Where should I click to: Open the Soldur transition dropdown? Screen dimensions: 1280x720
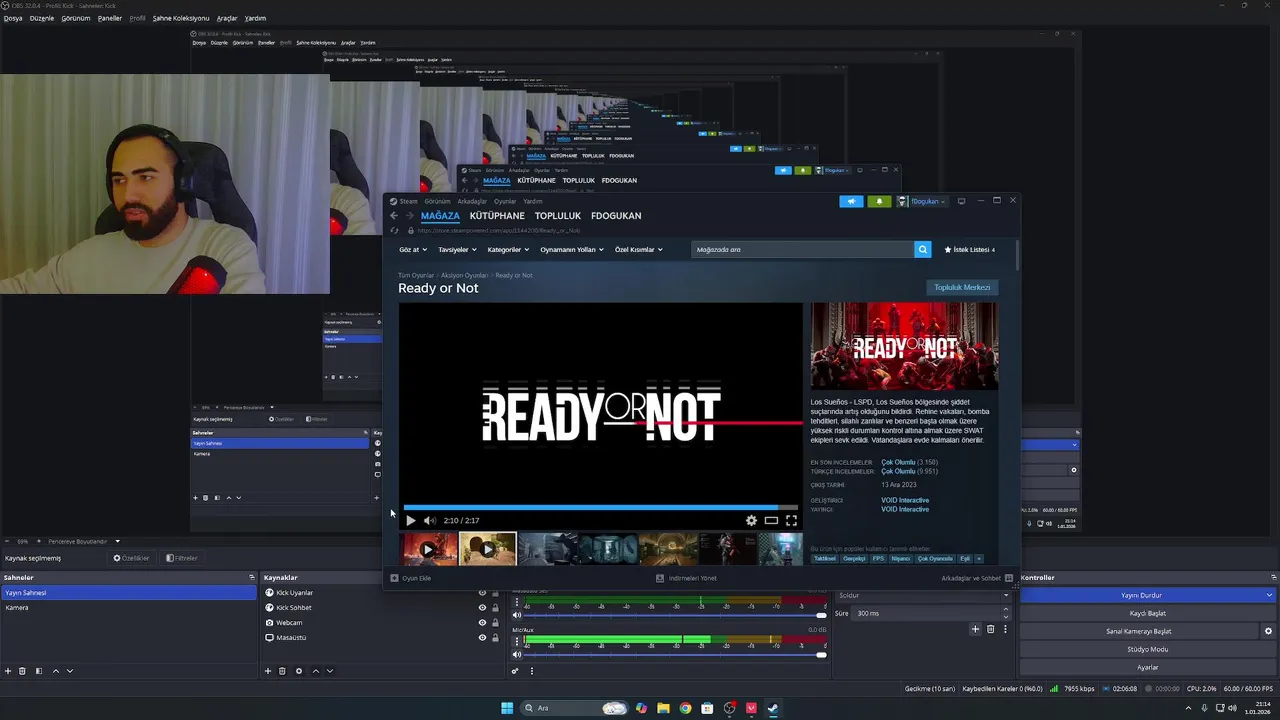[924, 595]
